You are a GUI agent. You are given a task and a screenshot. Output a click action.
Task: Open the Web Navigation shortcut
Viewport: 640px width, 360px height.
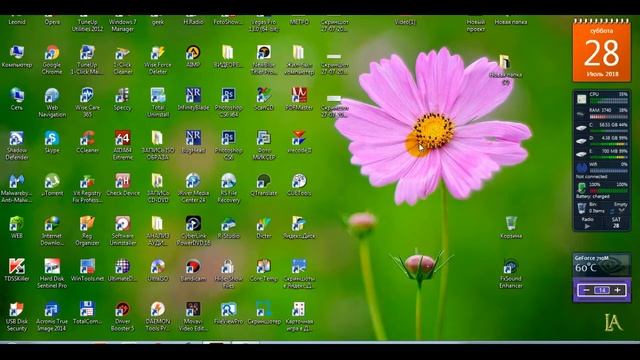(52, 102)
